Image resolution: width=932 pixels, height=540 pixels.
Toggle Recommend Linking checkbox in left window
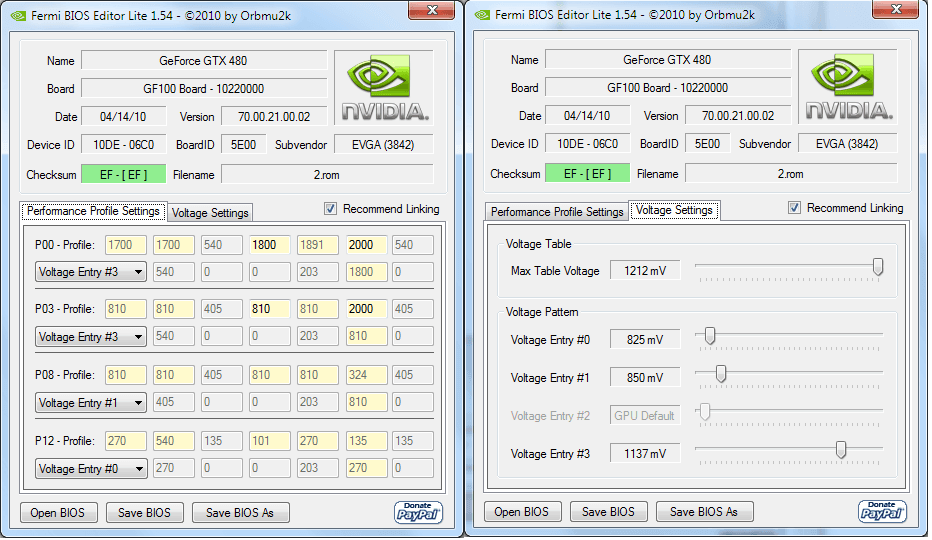point(330,209)
